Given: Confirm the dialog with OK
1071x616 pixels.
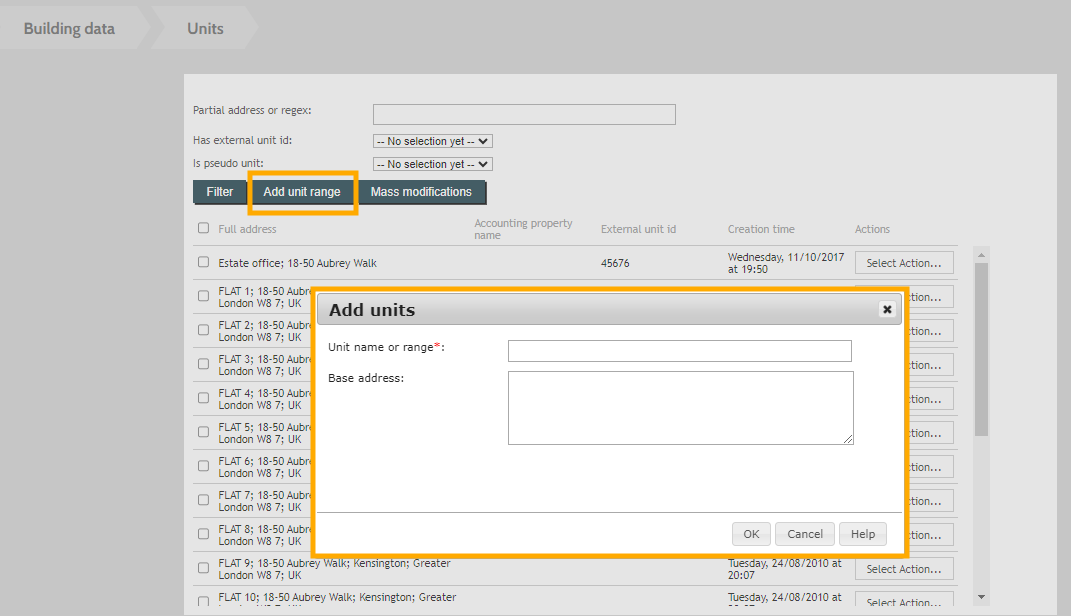Looking at the screenshot, I should coord(751,534).
